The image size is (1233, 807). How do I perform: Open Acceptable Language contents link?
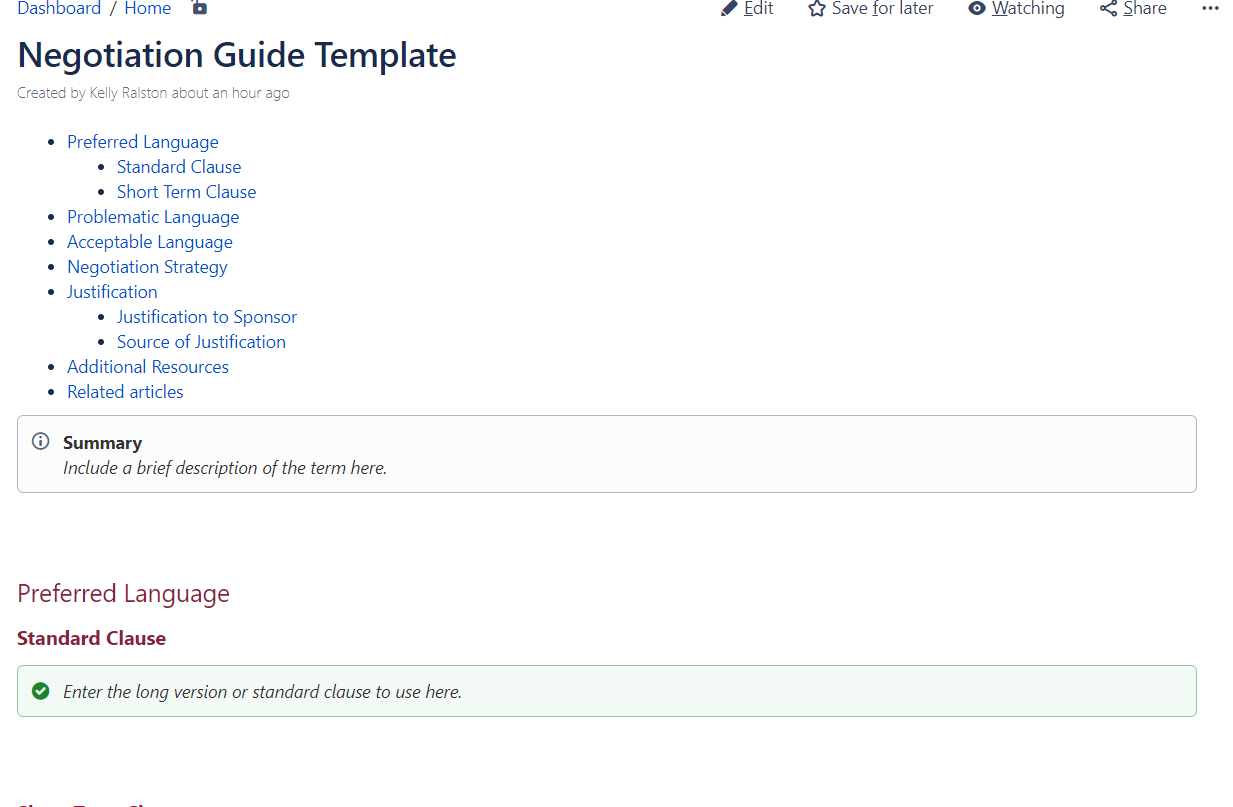pyautogui.click(x=150, y=242)
